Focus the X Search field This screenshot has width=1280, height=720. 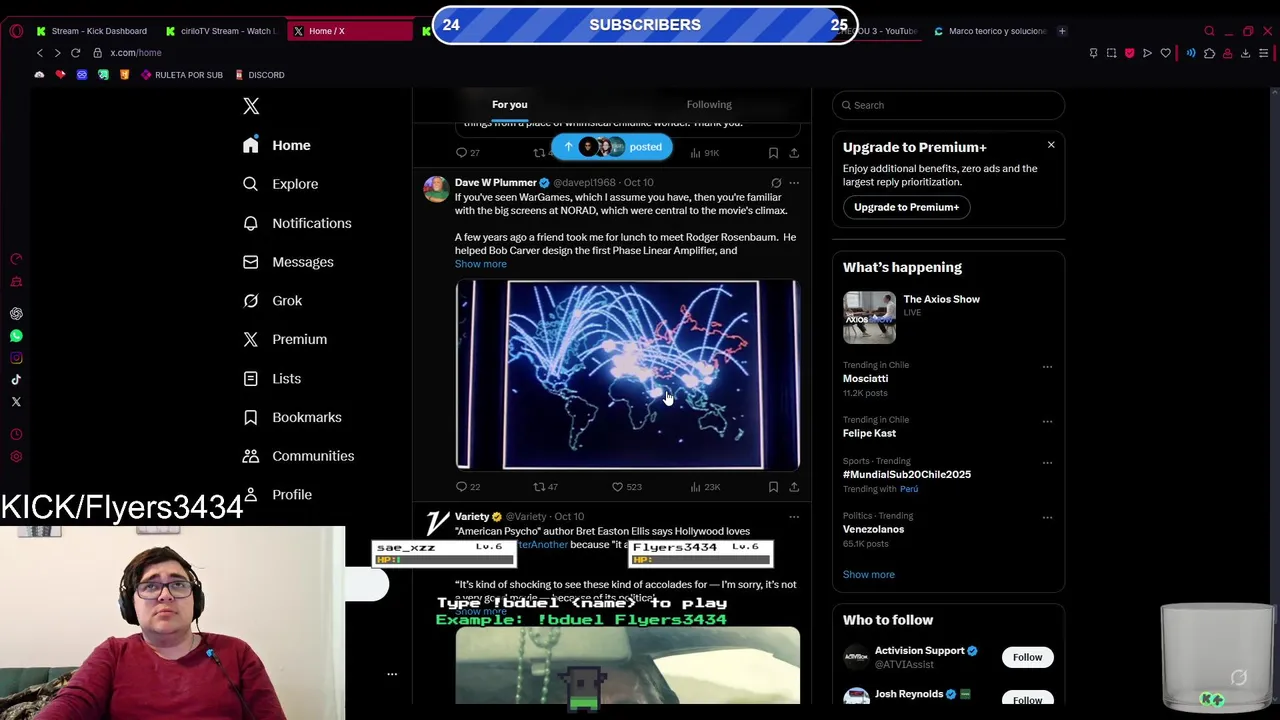coord(948,105)
